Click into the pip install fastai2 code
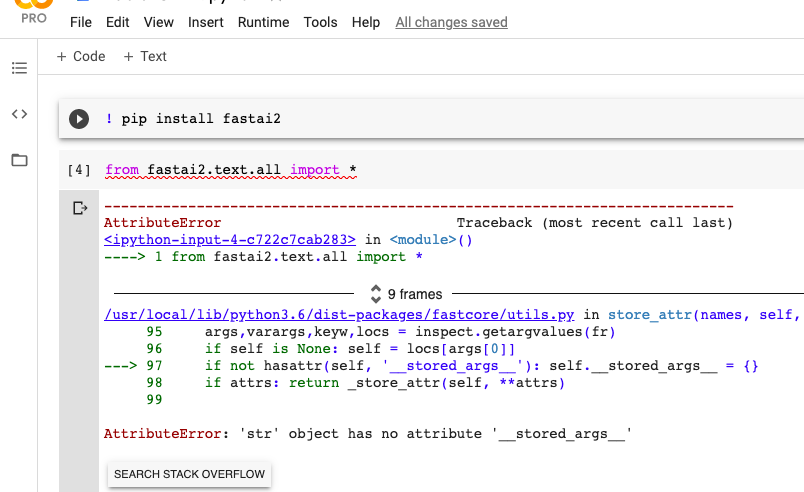This screenshot has height=492, width=804. [193, 119]
